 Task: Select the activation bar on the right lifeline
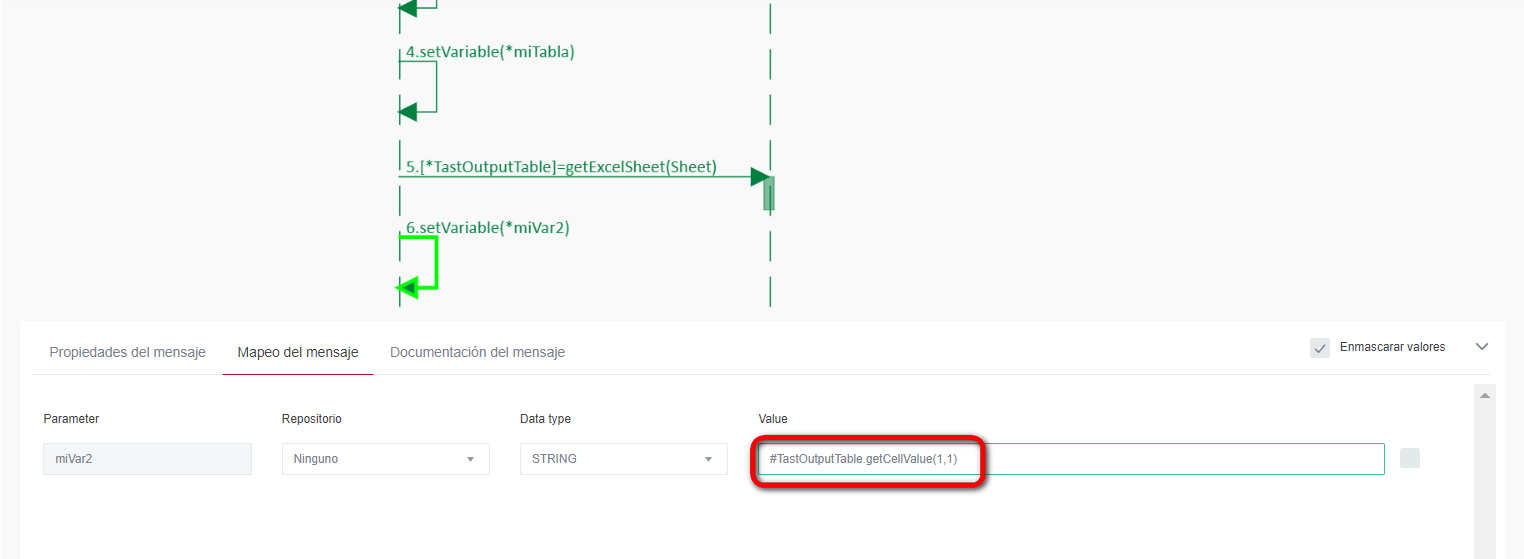pyautogui.click(x=768, y=193)
